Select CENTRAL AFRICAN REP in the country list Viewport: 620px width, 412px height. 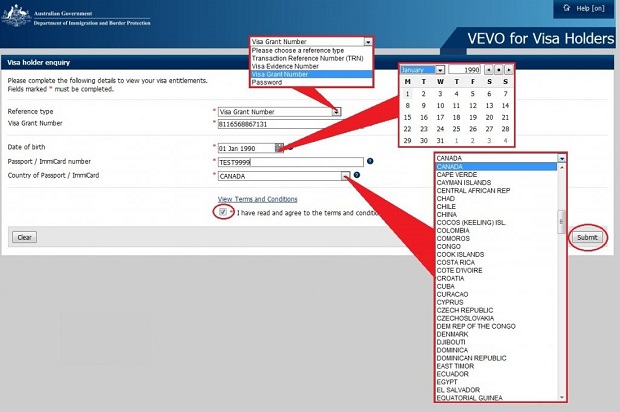497,190
